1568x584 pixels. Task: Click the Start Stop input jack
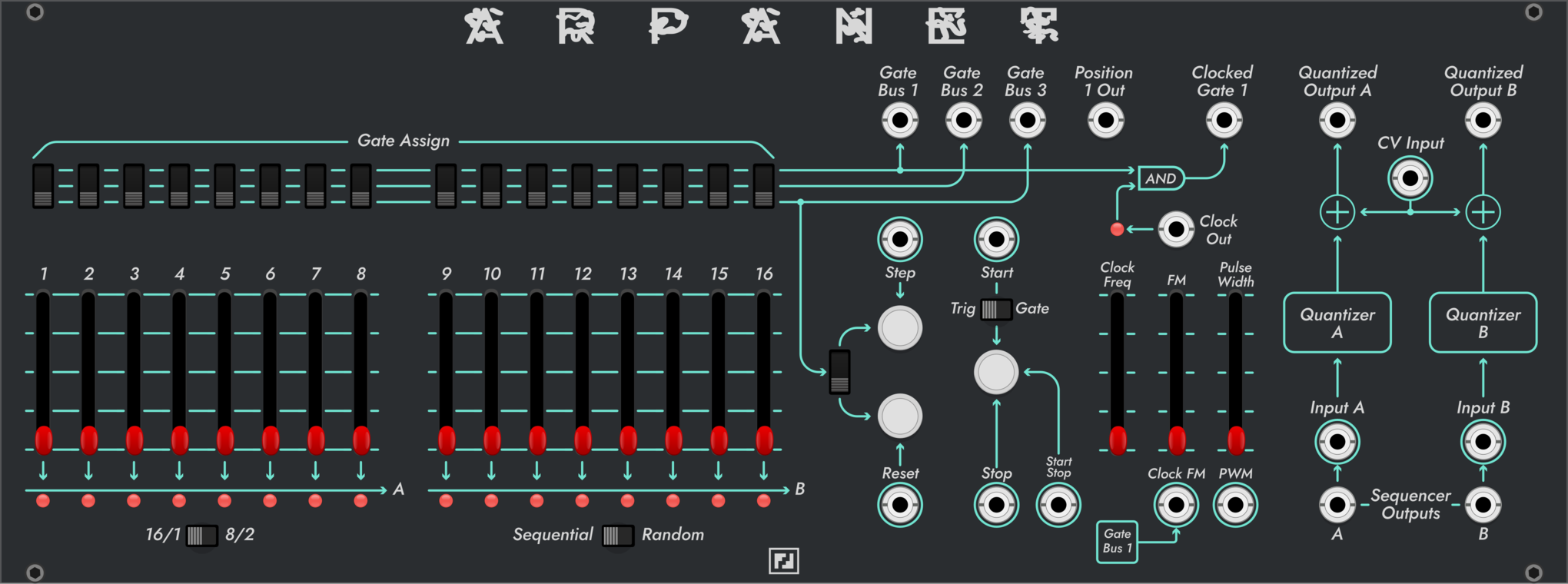tap(1058, 505)
